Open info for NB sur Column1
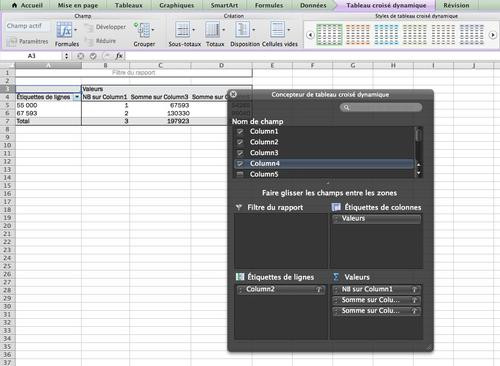The width and height of the screenshot is (500, 366). (414, 289)
